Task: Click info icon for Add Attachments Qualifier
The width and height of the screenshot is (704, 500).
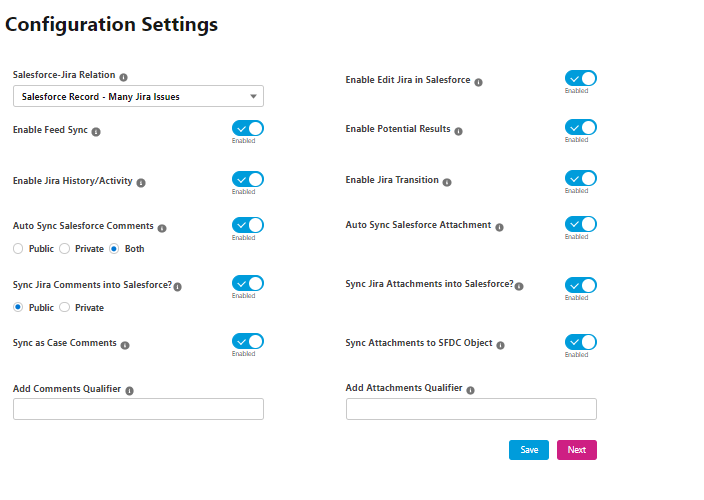Action: click(x=471, y=390)
